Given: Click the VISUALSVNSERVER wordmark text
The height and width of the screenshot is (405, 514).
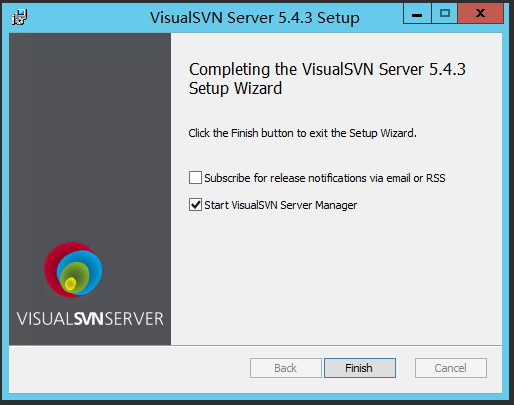Looking at the screenshot, I should pyautogui.click(x=90, y=319).
